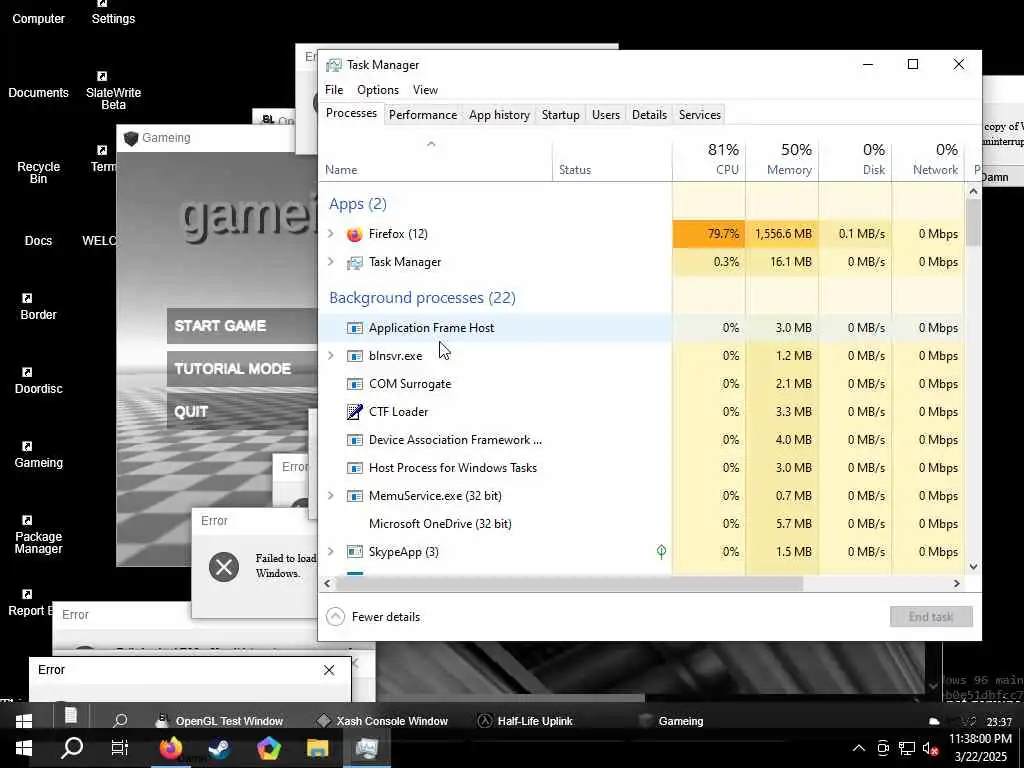Viewport: 1024px width, 768px height.
Task: Click the Status column header
Action: pyautogui.click(x=612, y=159)
